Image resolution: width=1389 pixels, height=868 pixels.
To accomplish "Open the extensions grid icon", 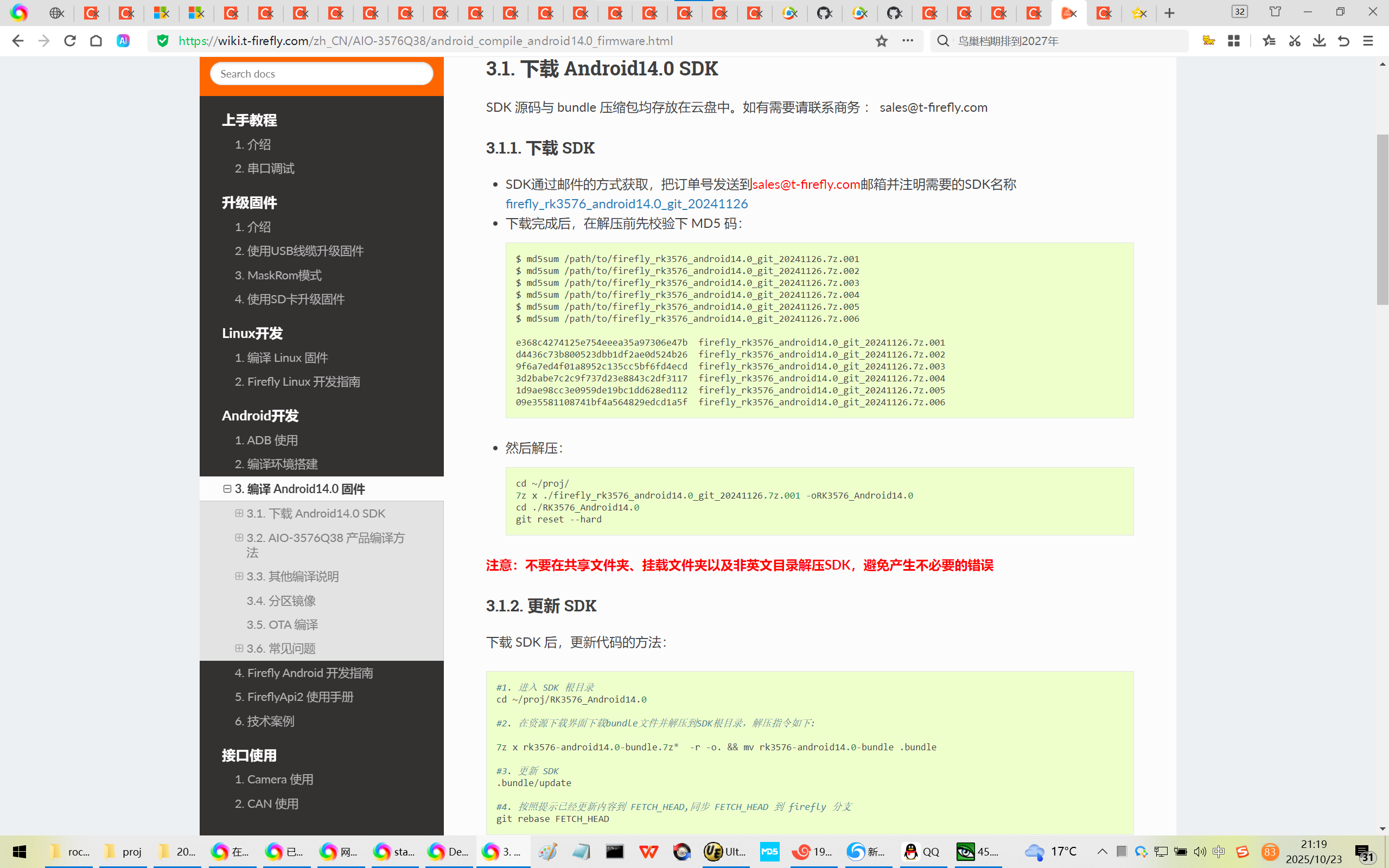I will click(x=1233, y=41).
